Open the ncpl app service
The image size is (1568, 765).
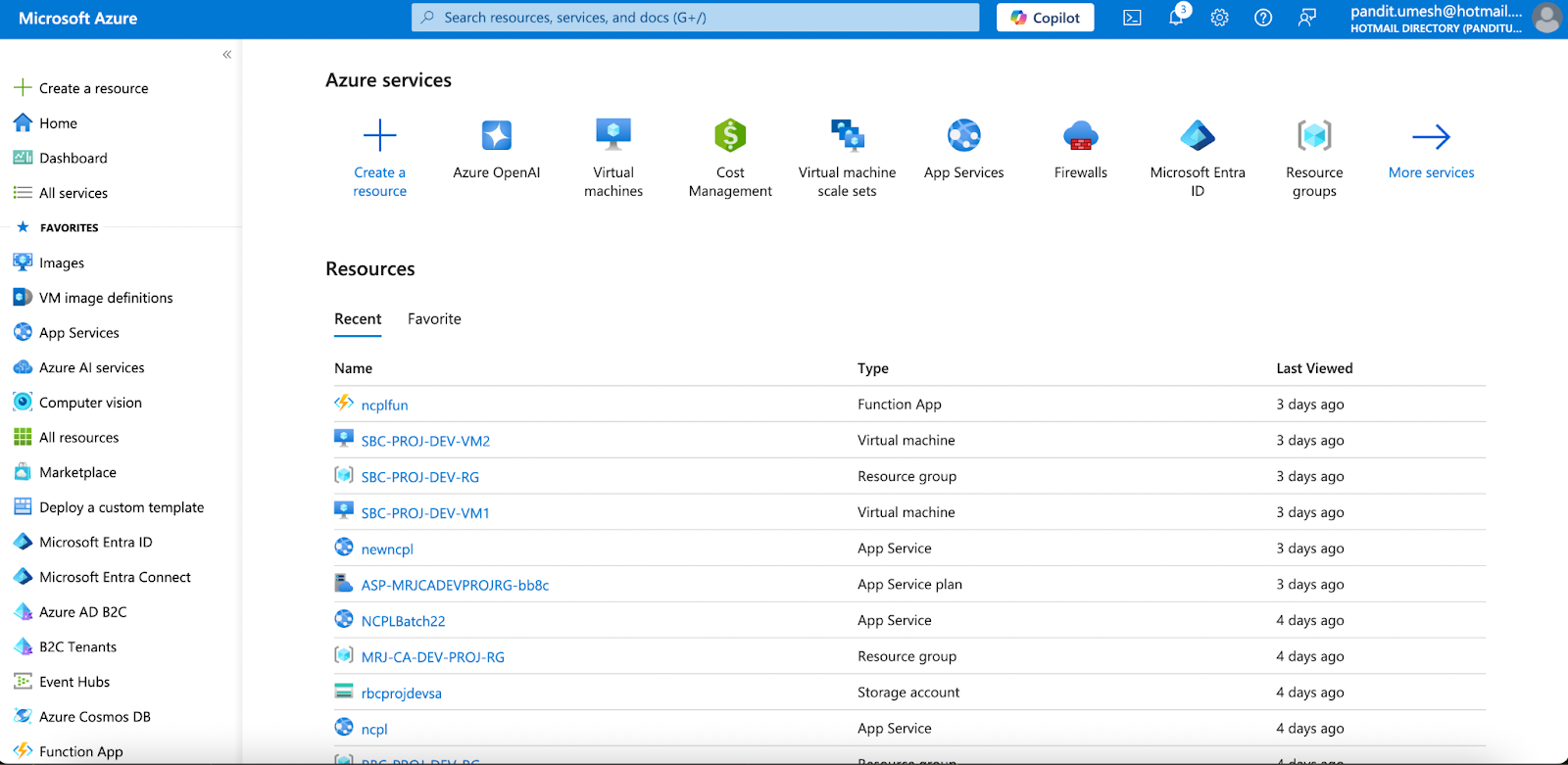pos(374,730)
